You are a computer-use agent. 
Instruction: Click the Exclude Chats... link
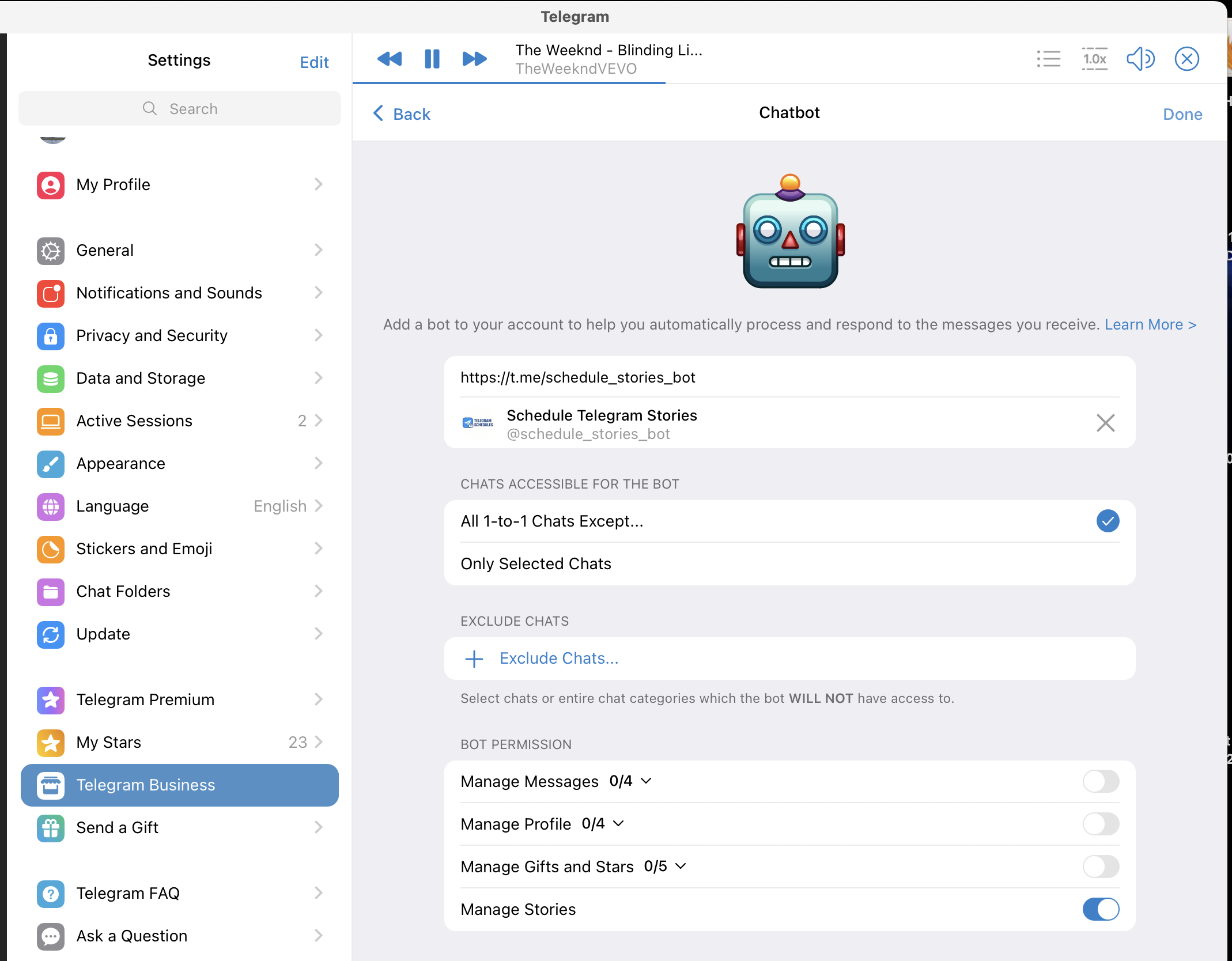click(559, 659)
